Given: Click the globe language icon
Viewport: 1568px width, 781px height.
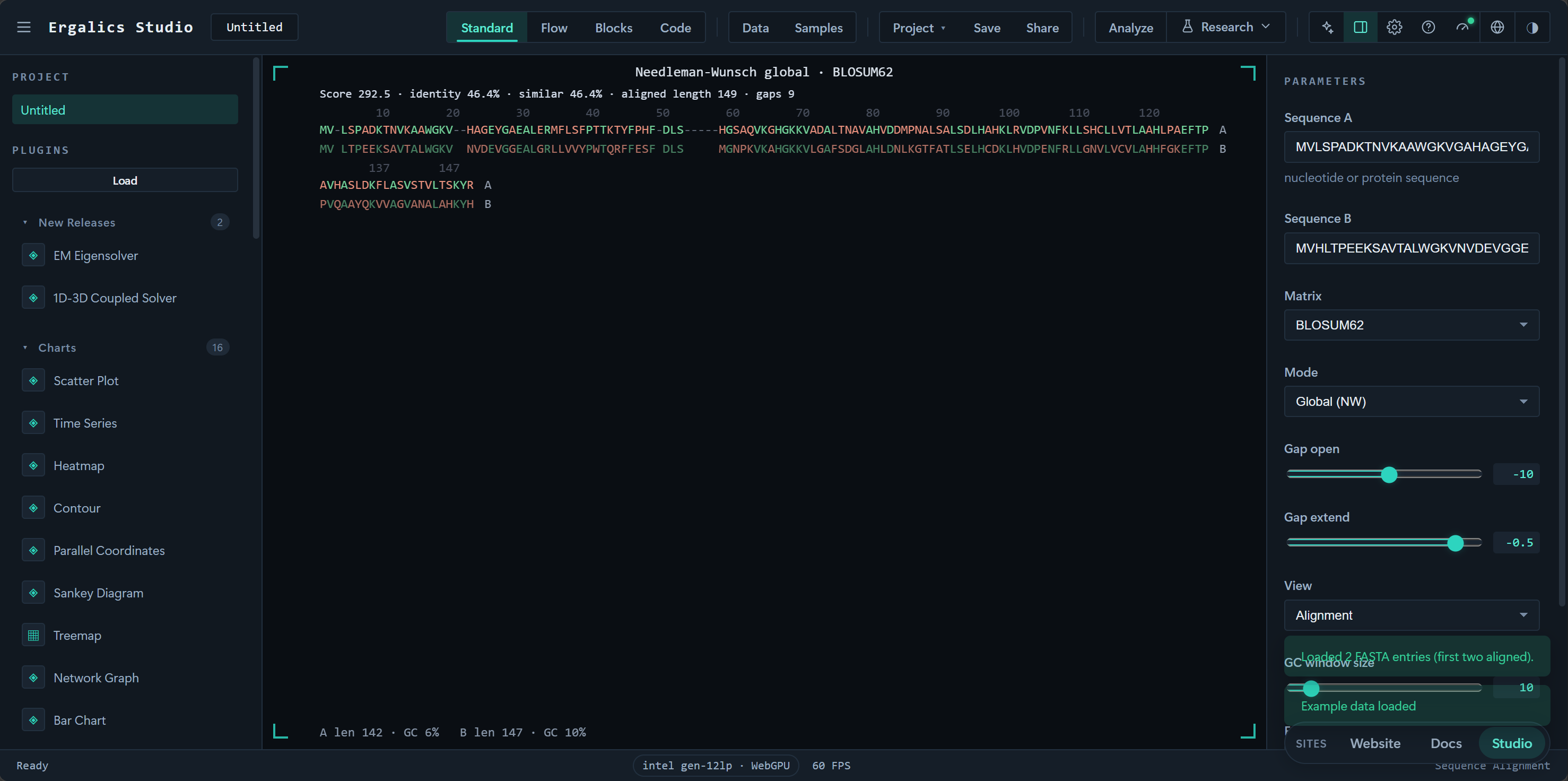Looking at the screenshot, I should (1497, 28).
